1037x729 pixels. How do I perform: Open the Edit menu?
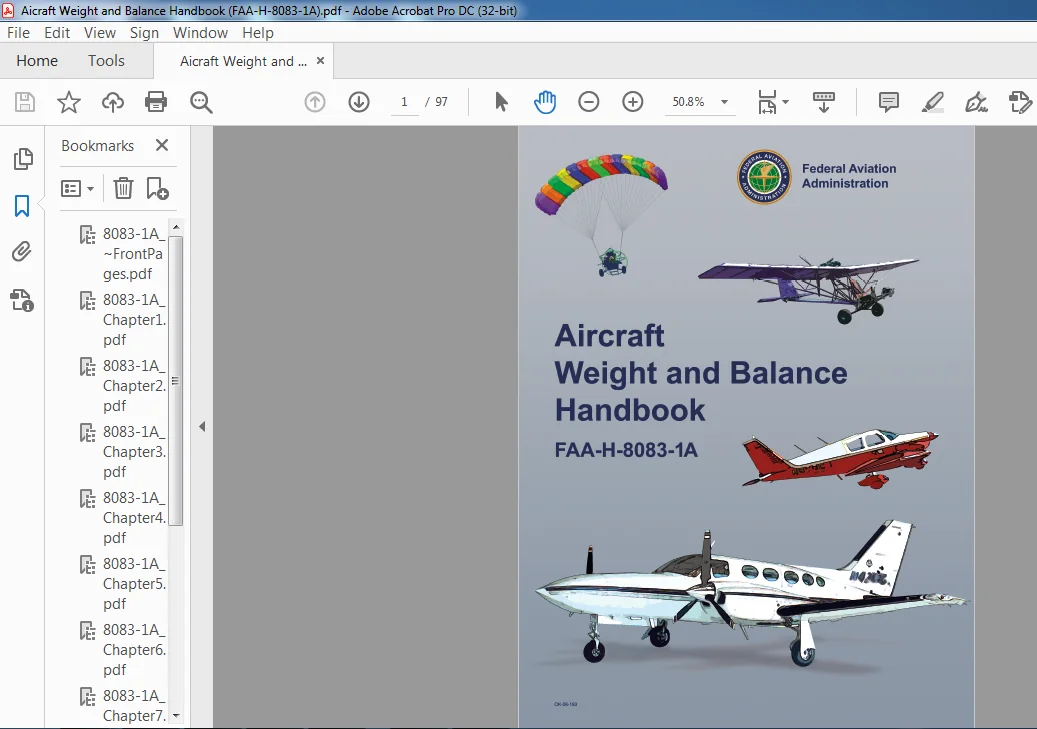point(57,32)
